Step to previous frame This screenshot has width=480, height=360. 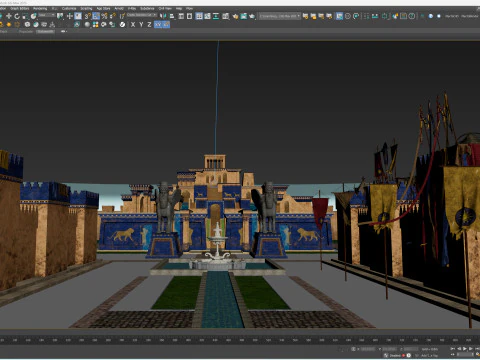click(459, 348)
